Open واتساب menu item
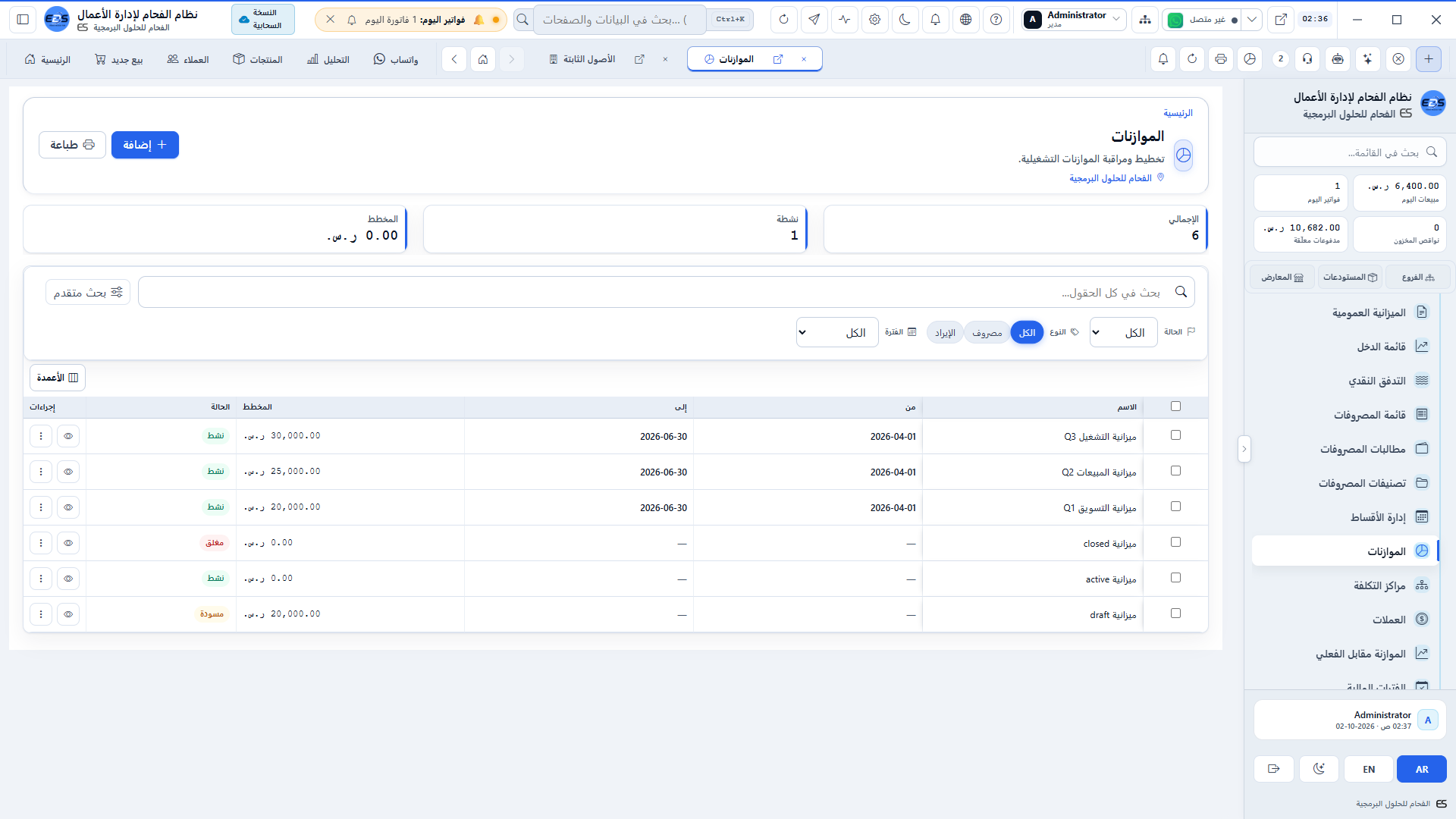This screenshot has width=1456, height=819. tap(396, 59)
